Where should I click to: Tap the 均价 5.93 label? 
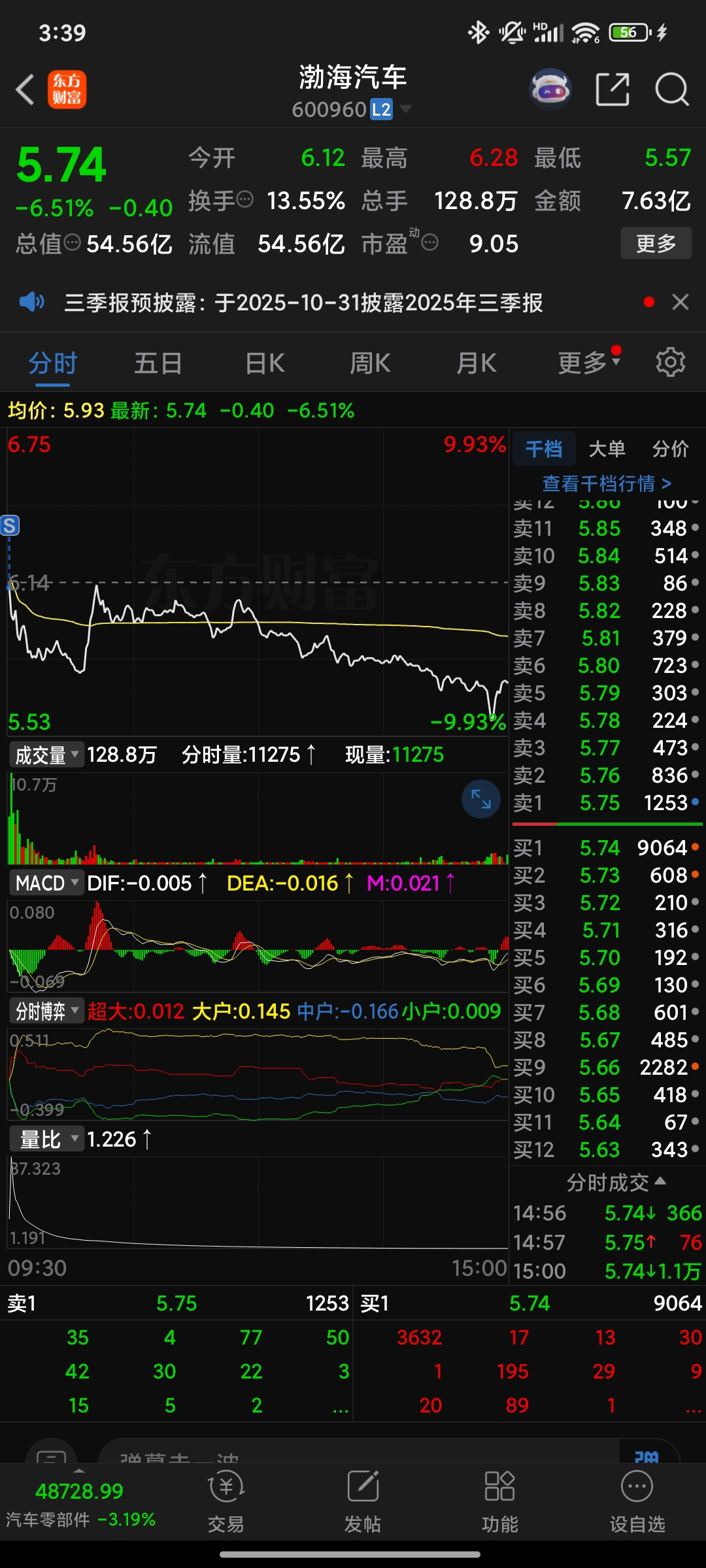click(x=56, y=410)
